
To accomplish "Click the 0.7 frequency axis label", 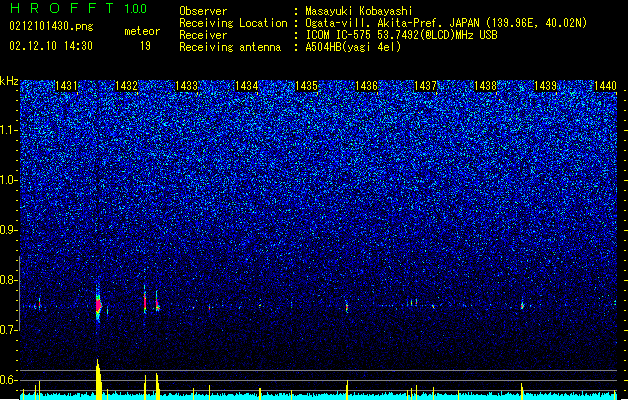I will coord(8,330).
